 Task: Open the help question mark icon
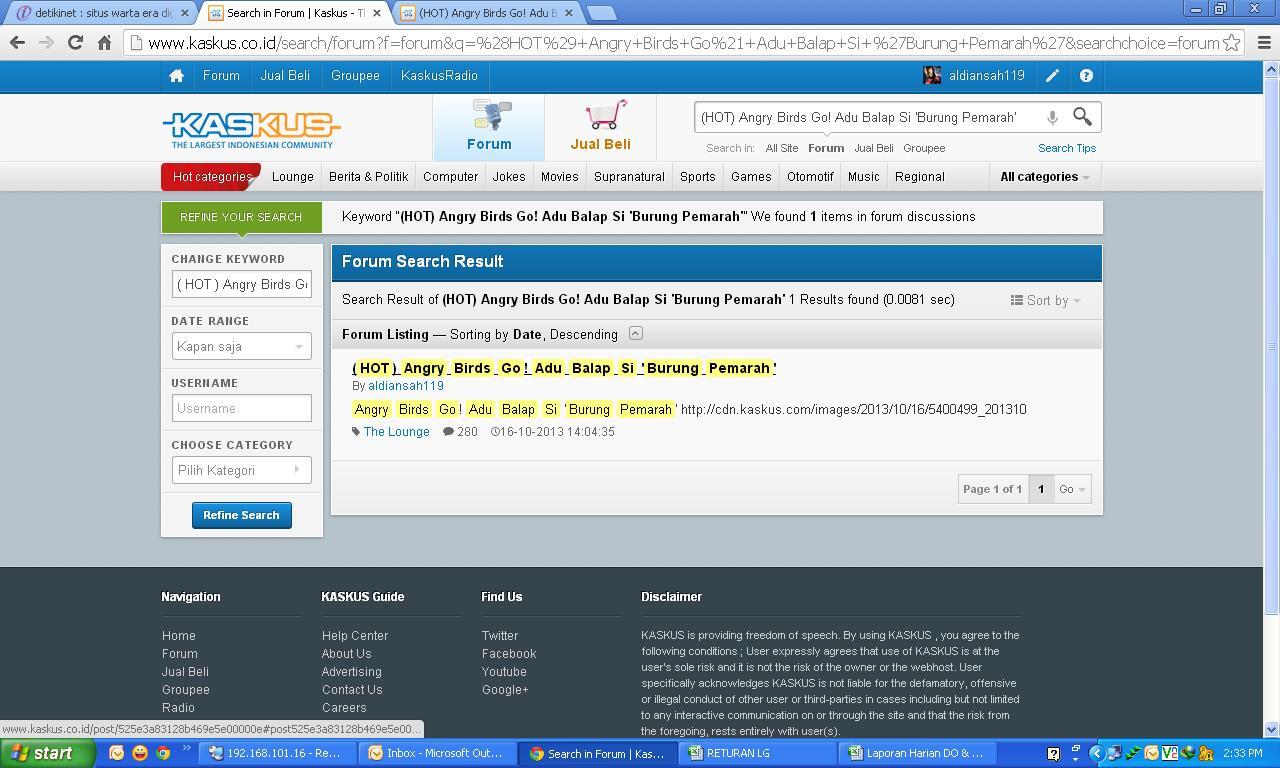click(x=1086, y=76)
